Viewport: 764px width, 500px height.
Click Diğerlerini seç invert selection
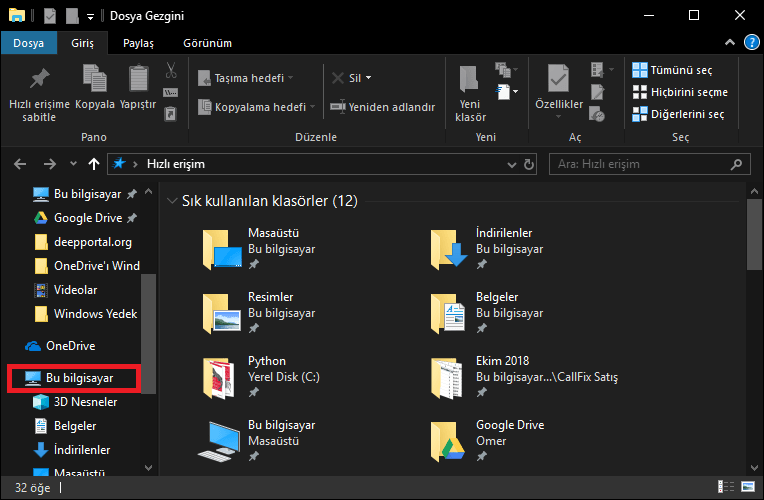coord(678,114)
